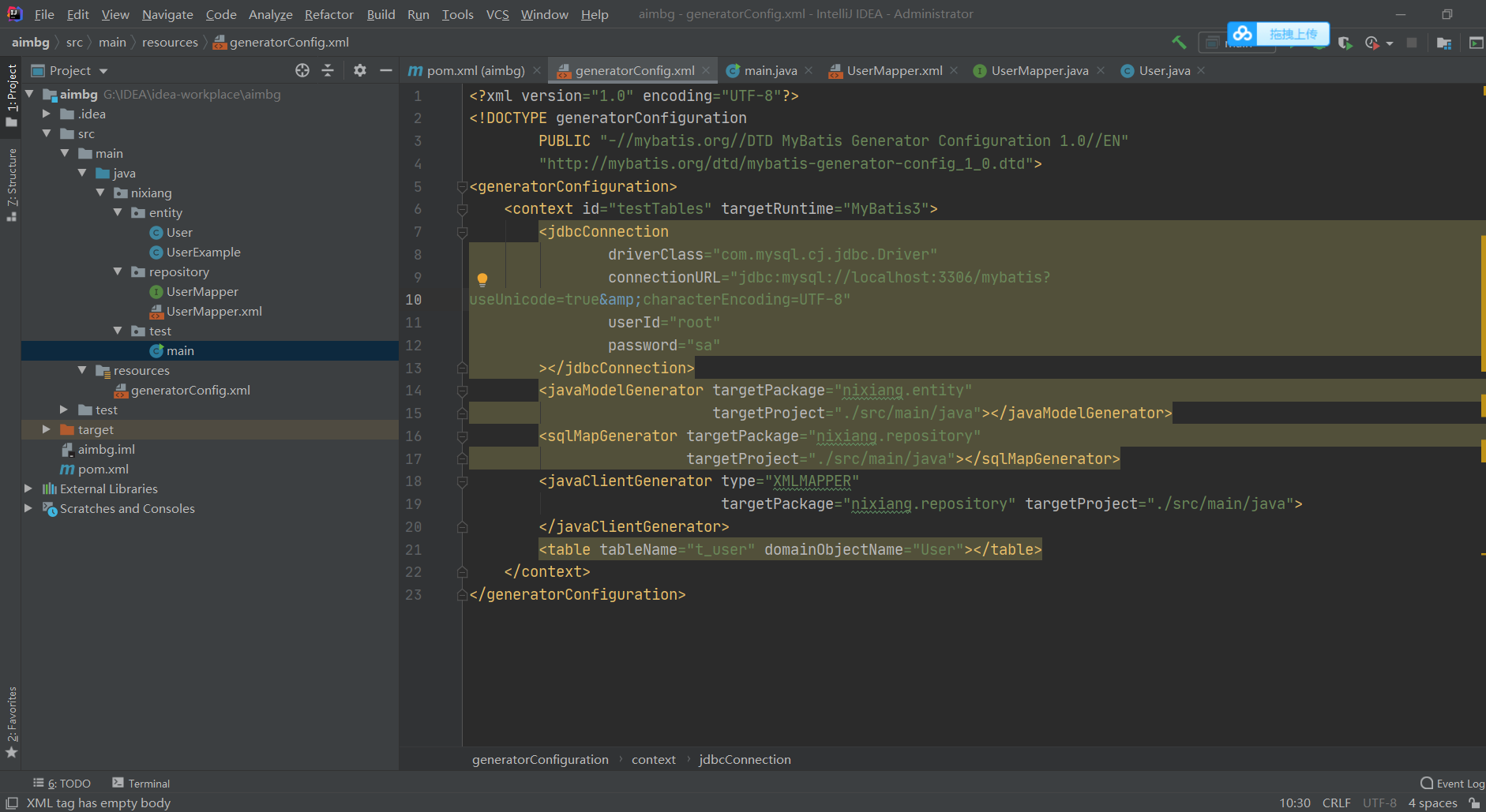Viewport: 1486px width, 812px height.
Task: Open the Analyze menu
Action: [270, 14]
